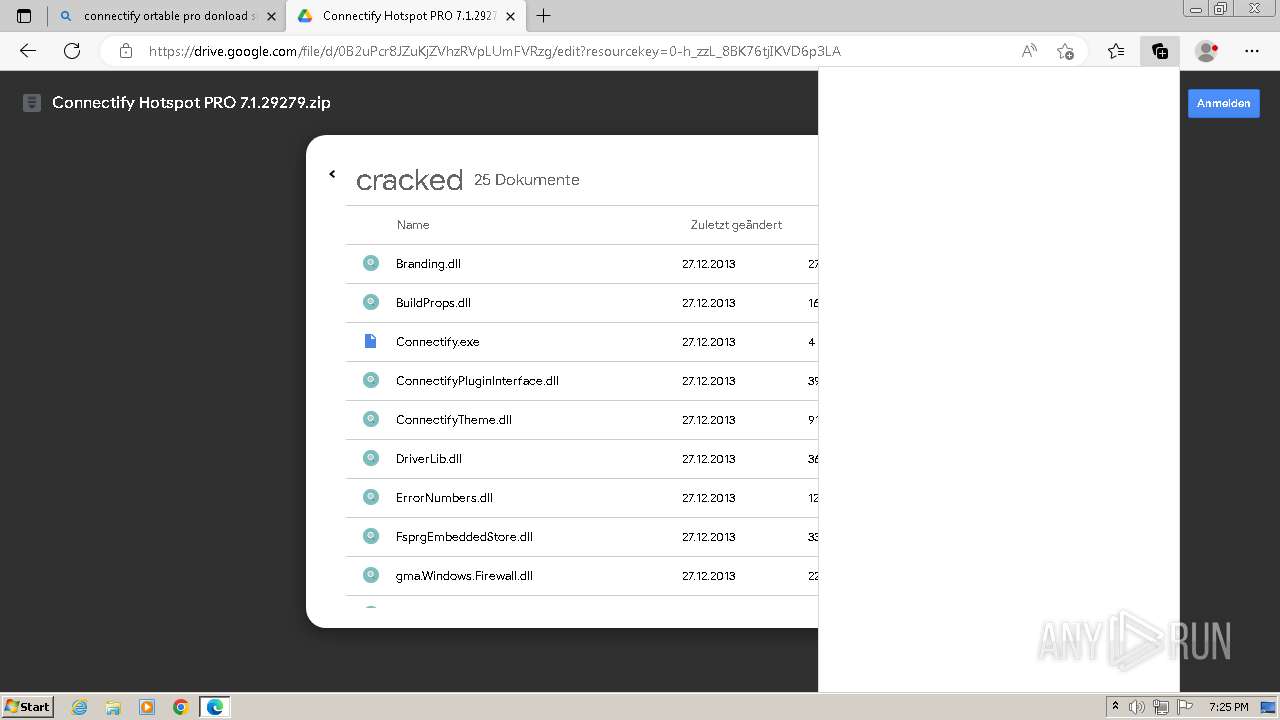Click the Anmelden sign-in button

tap(1224, 103)
